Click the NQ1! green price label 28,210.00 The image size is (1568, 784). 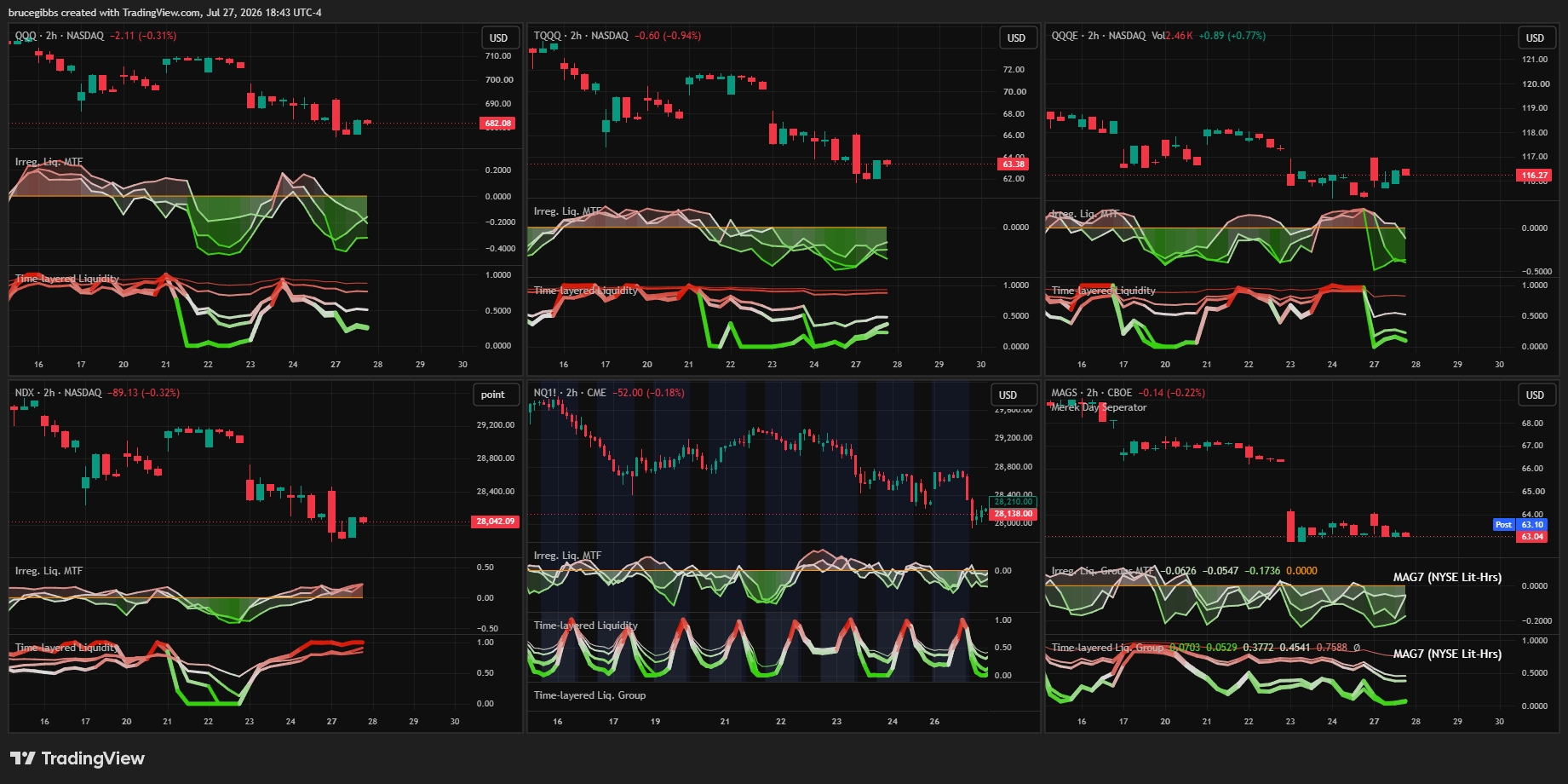coord(1014,502)
